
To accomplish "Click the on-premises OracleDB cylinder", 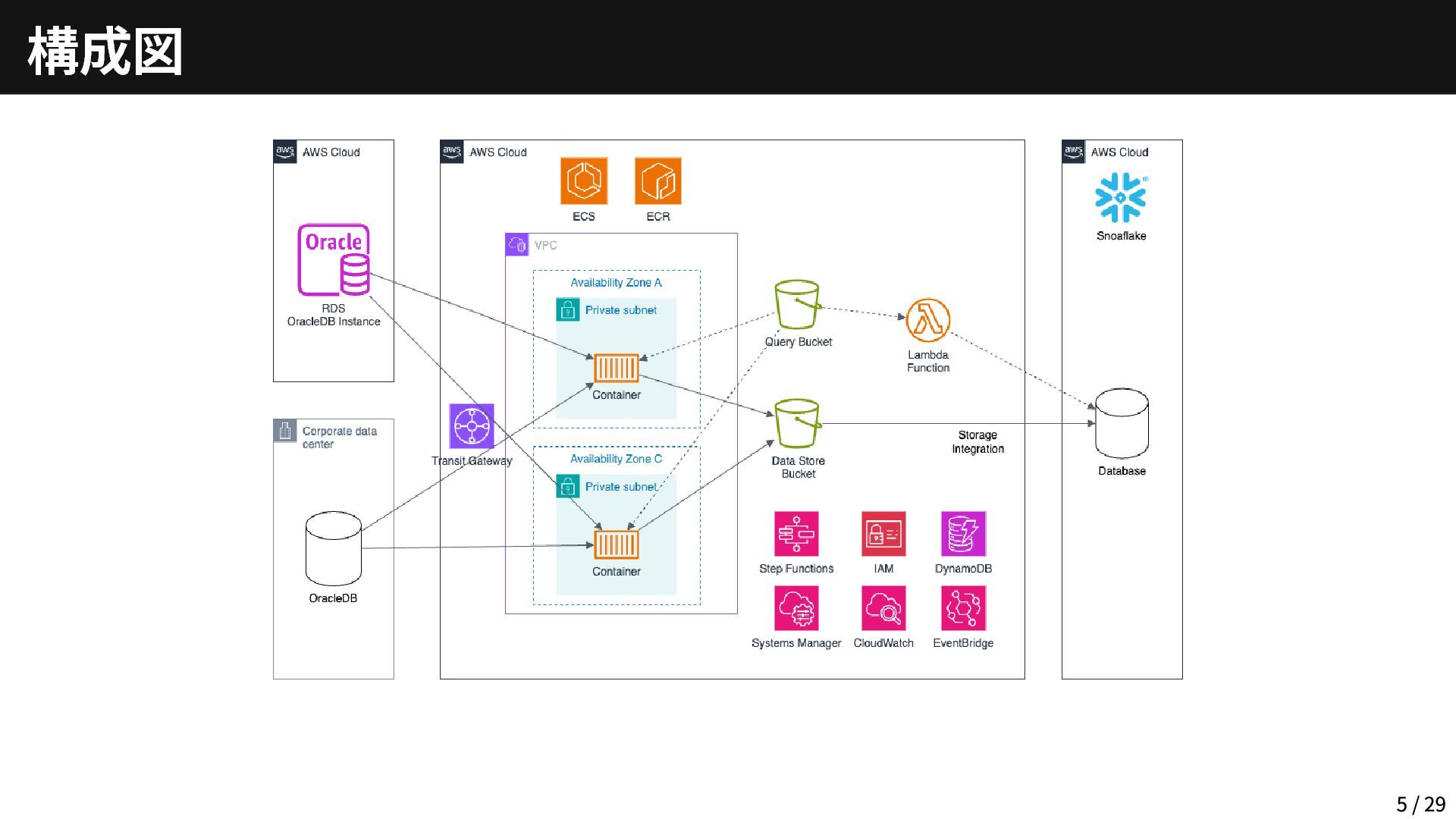I will point(333,548).
